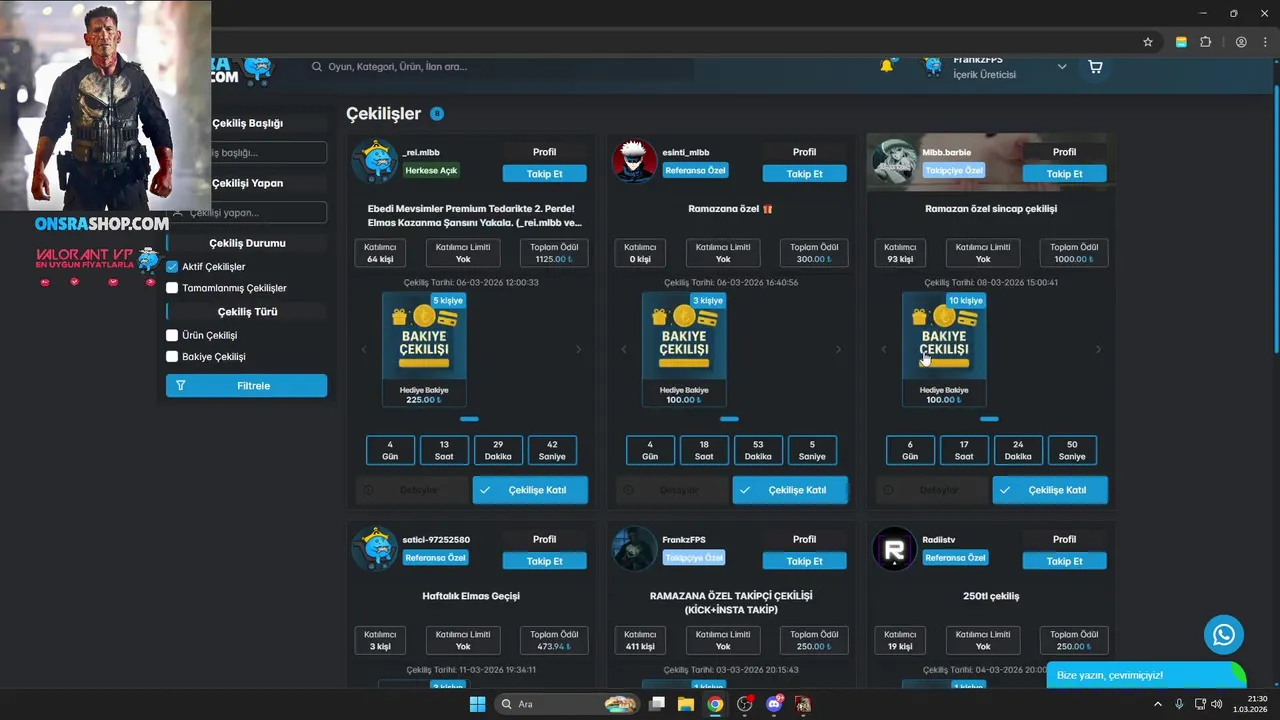Open Profil of _rei.mlbb
Viewport: 1280px width, 720px height.
pos(544,152)
